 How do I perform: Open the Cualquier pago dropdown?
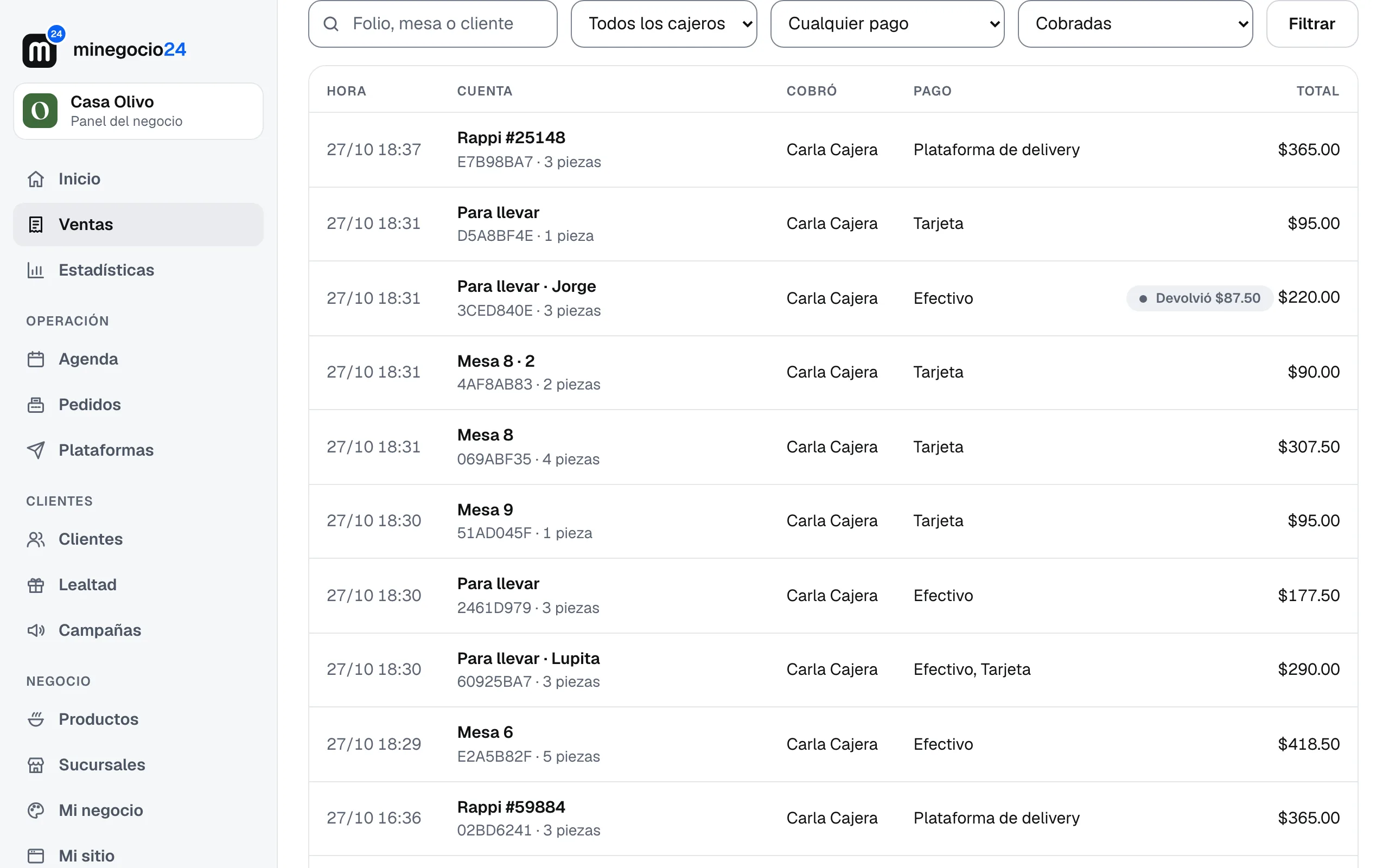click(x=887, y=23)
